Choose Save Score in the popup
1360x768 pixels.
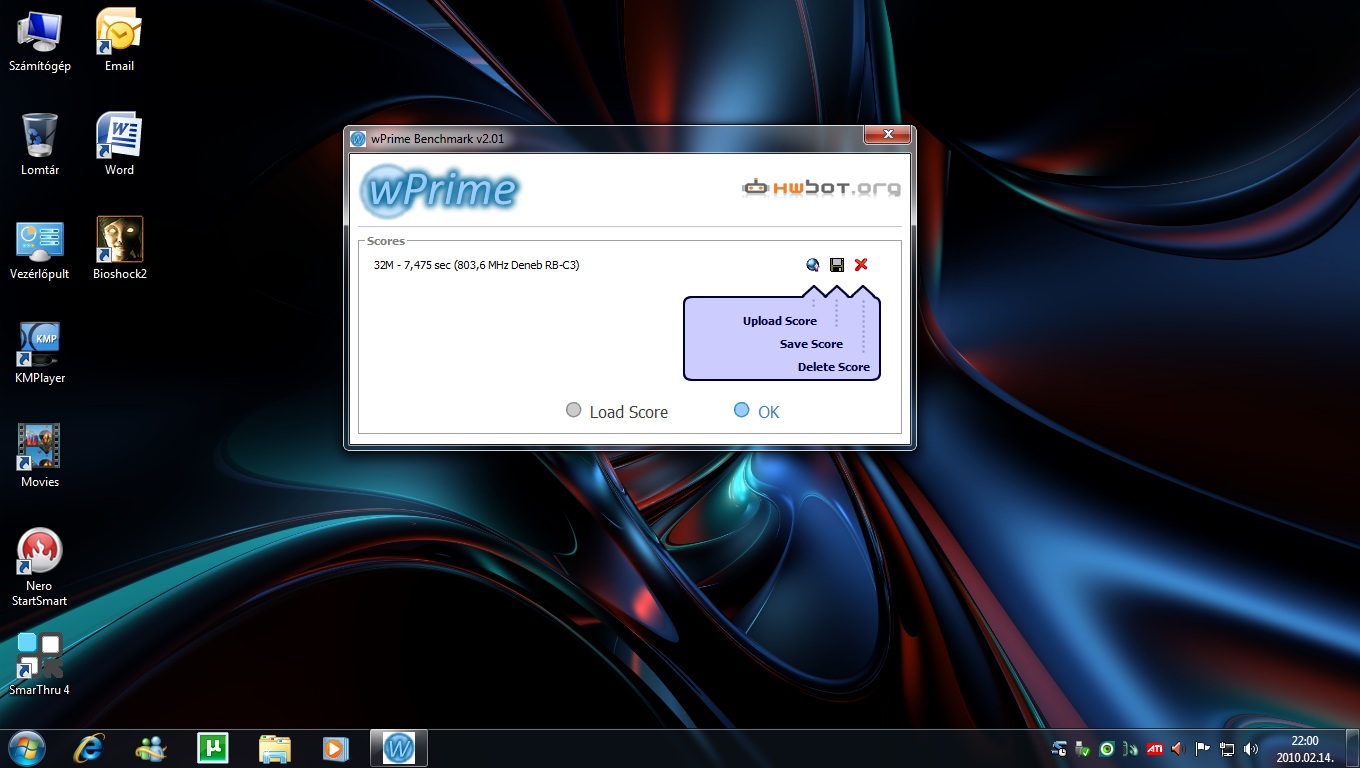(811, 344)
